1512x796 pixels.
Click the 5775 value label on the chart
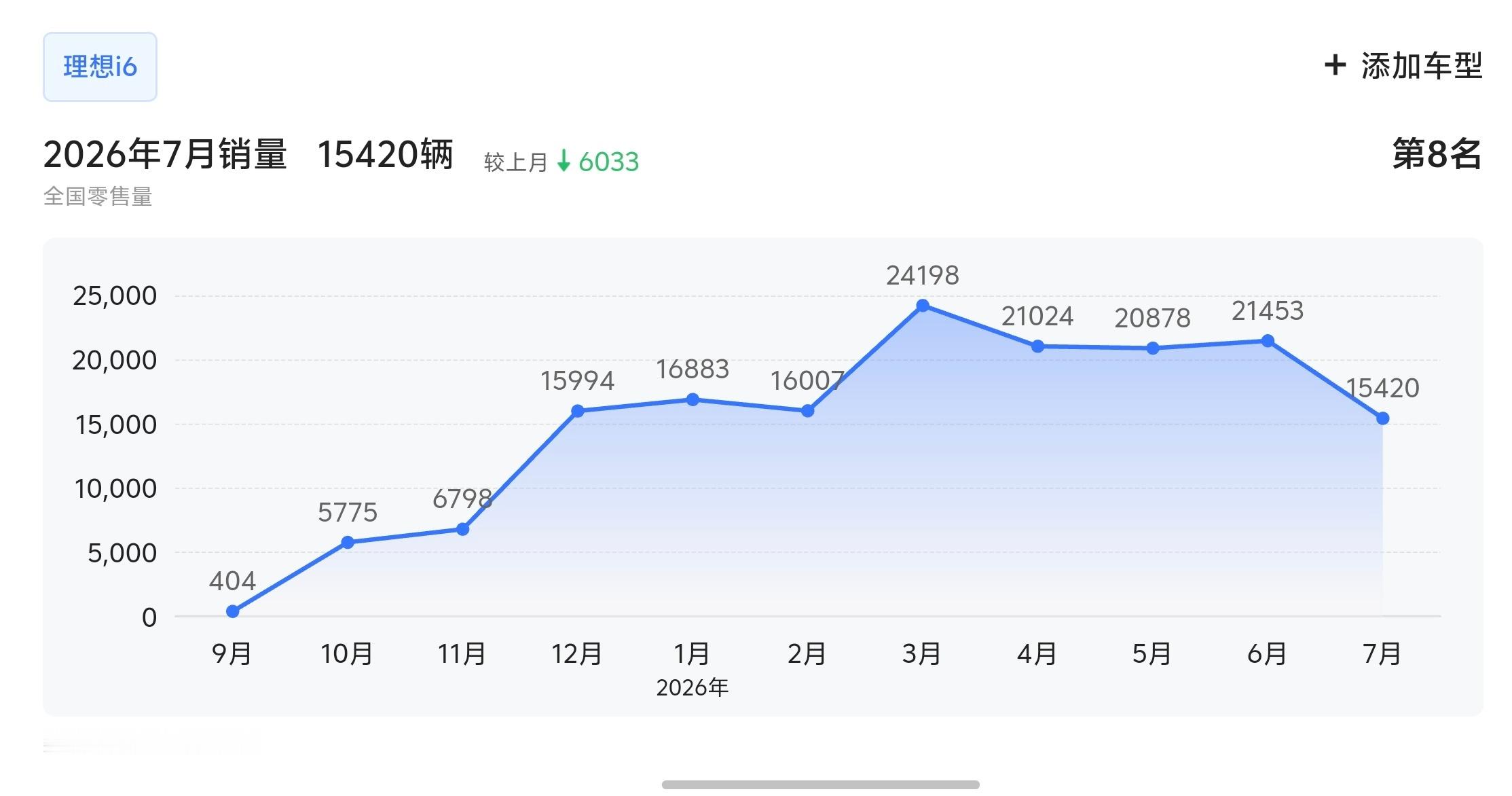[x=348, y=512]
